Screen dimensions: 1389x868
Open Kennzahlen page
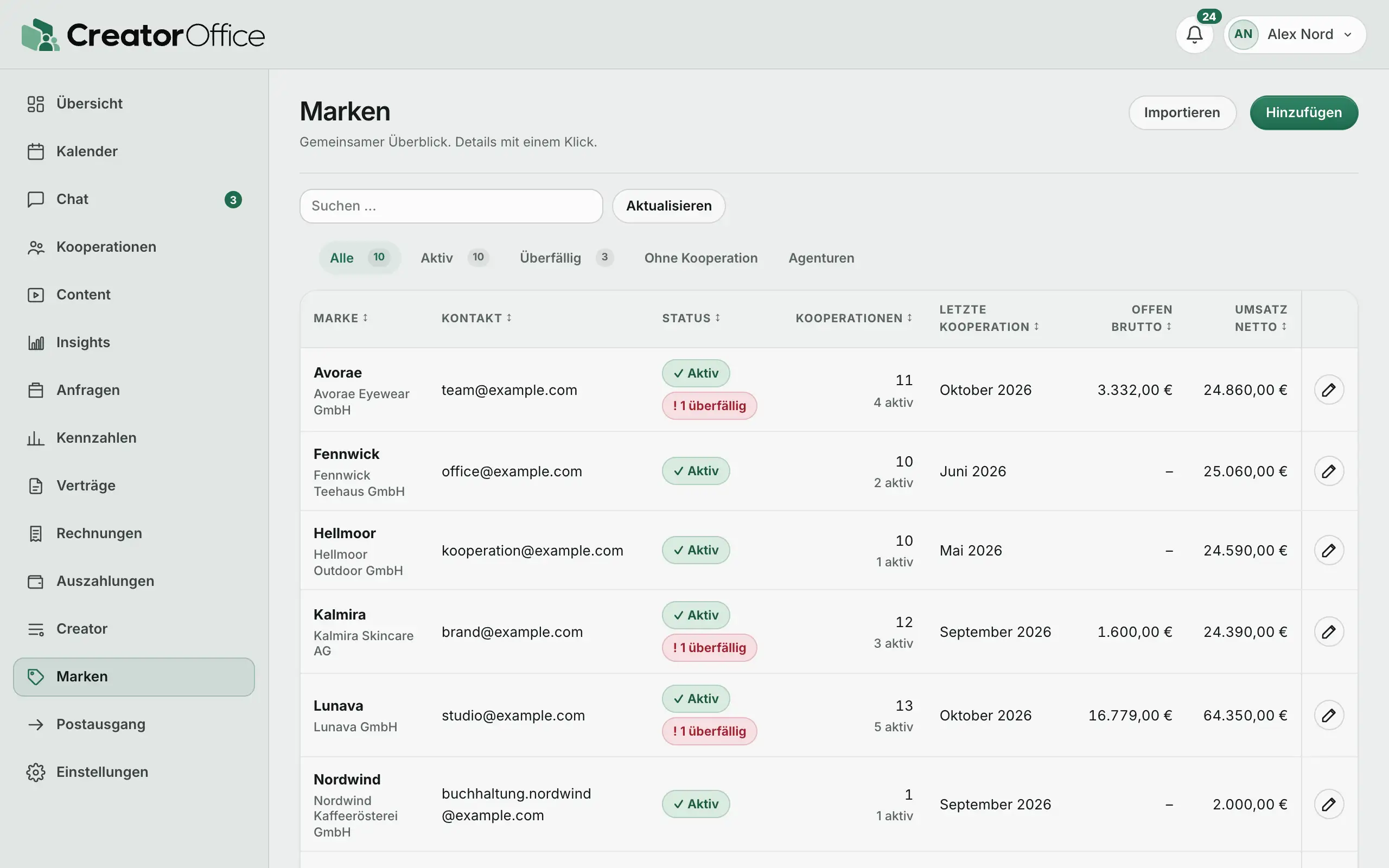click(133, 438)
